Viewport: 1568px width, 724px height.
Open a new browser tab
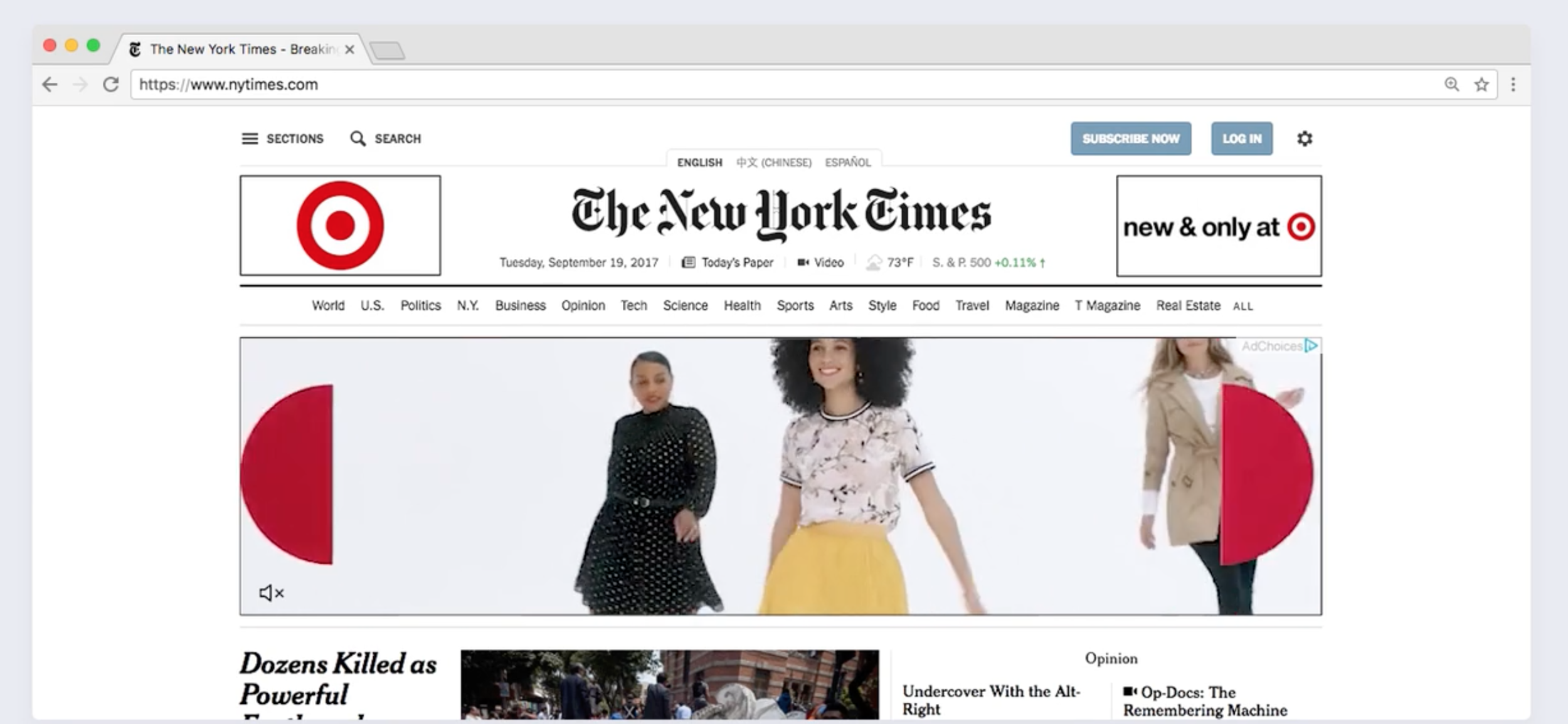tap(388, 50)
